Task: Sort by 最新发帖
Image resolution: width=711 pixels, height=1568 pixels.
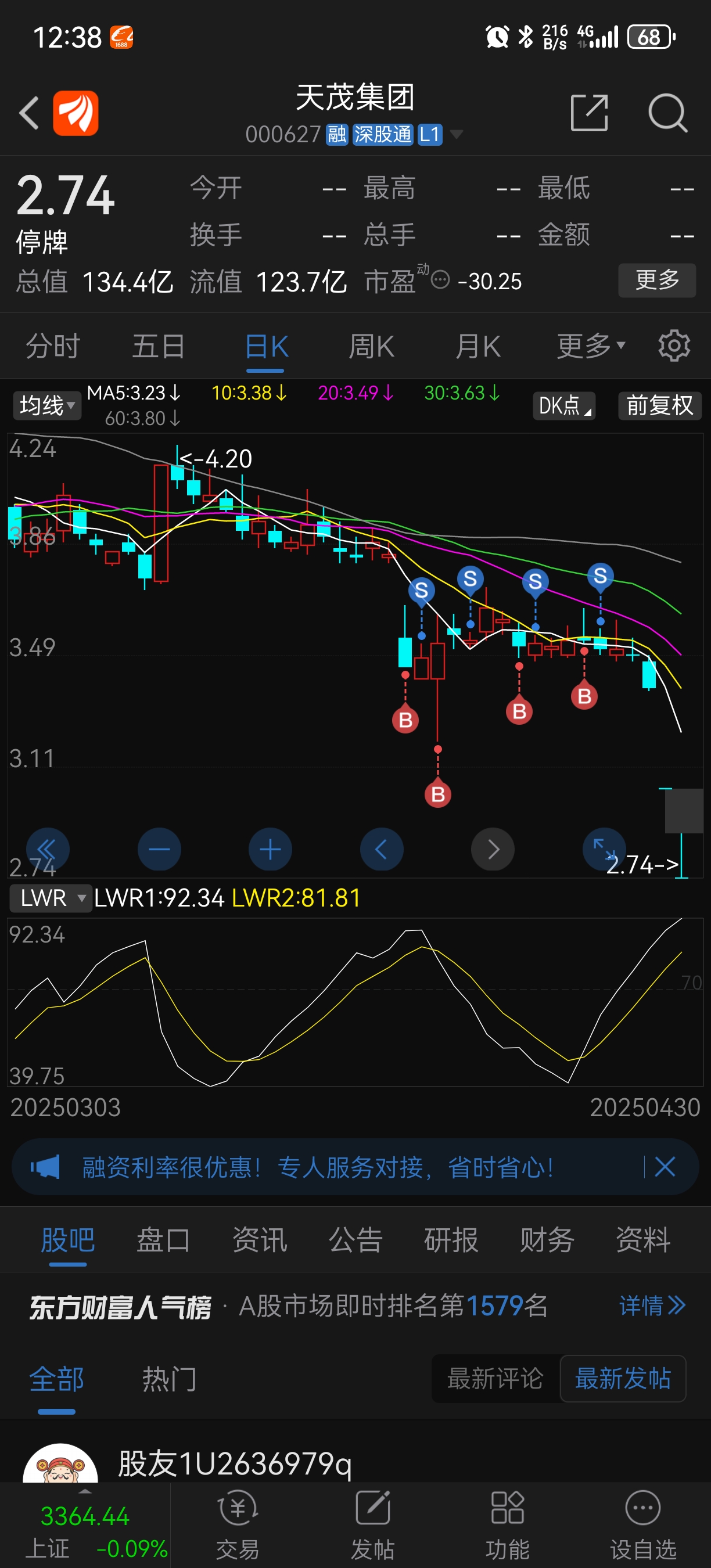Action: [x=623, y=1379]
